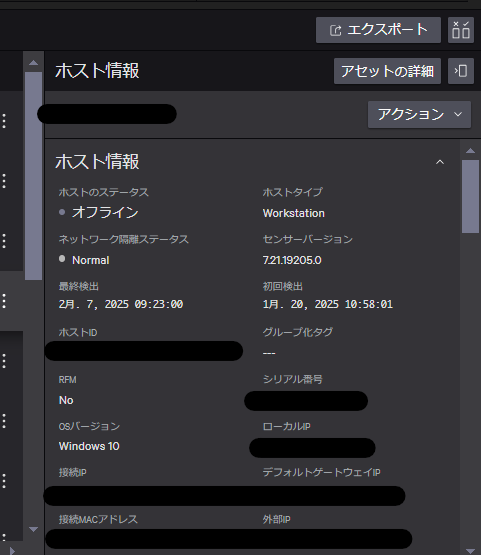
Task: Click the host panel scrollbar thumb
Action: click(x=470, y=196)
